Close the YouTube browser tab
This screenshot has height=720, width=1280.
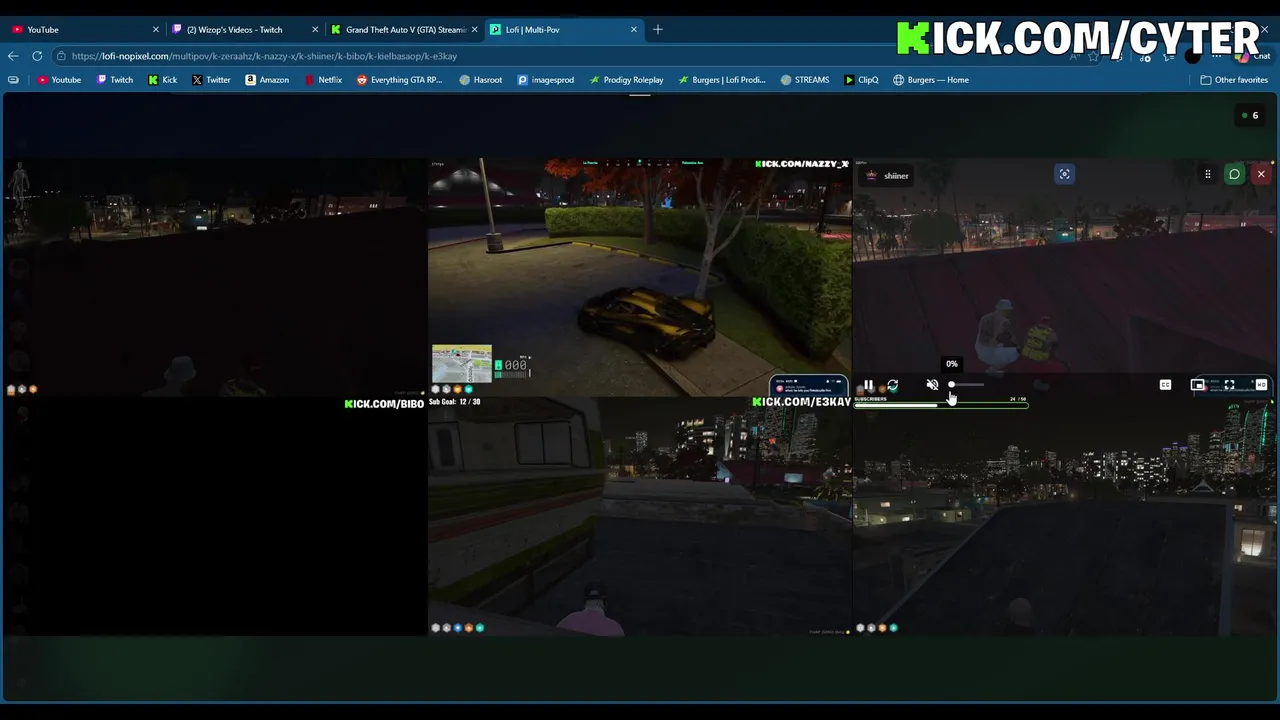point(155,29)
